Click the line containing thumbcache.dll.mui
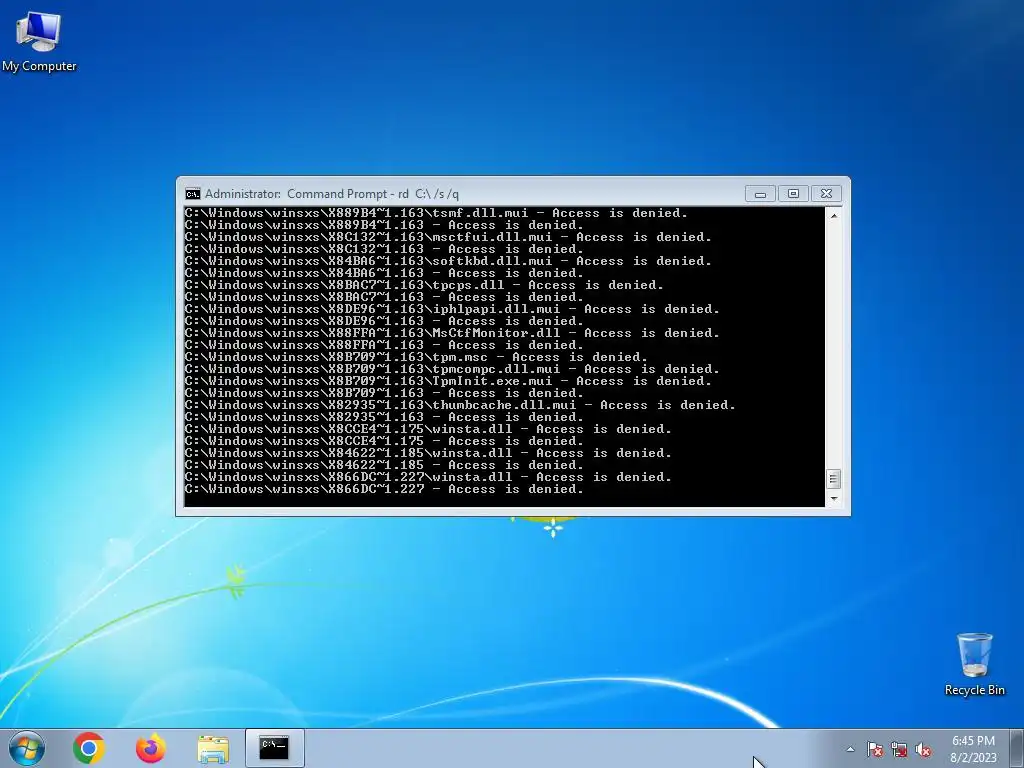 pos(460,405)
